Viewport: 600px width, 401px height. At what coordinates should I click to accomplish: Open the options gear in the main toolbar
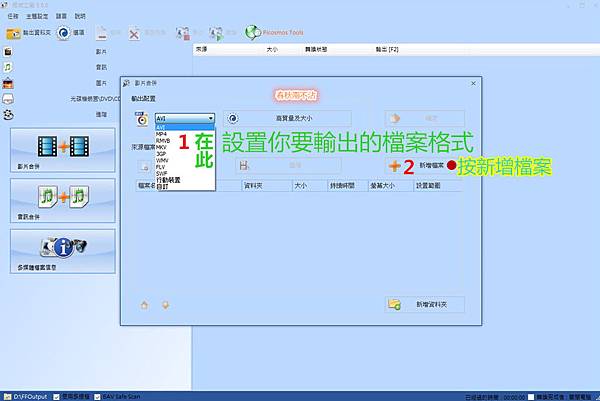click(64, 33)
